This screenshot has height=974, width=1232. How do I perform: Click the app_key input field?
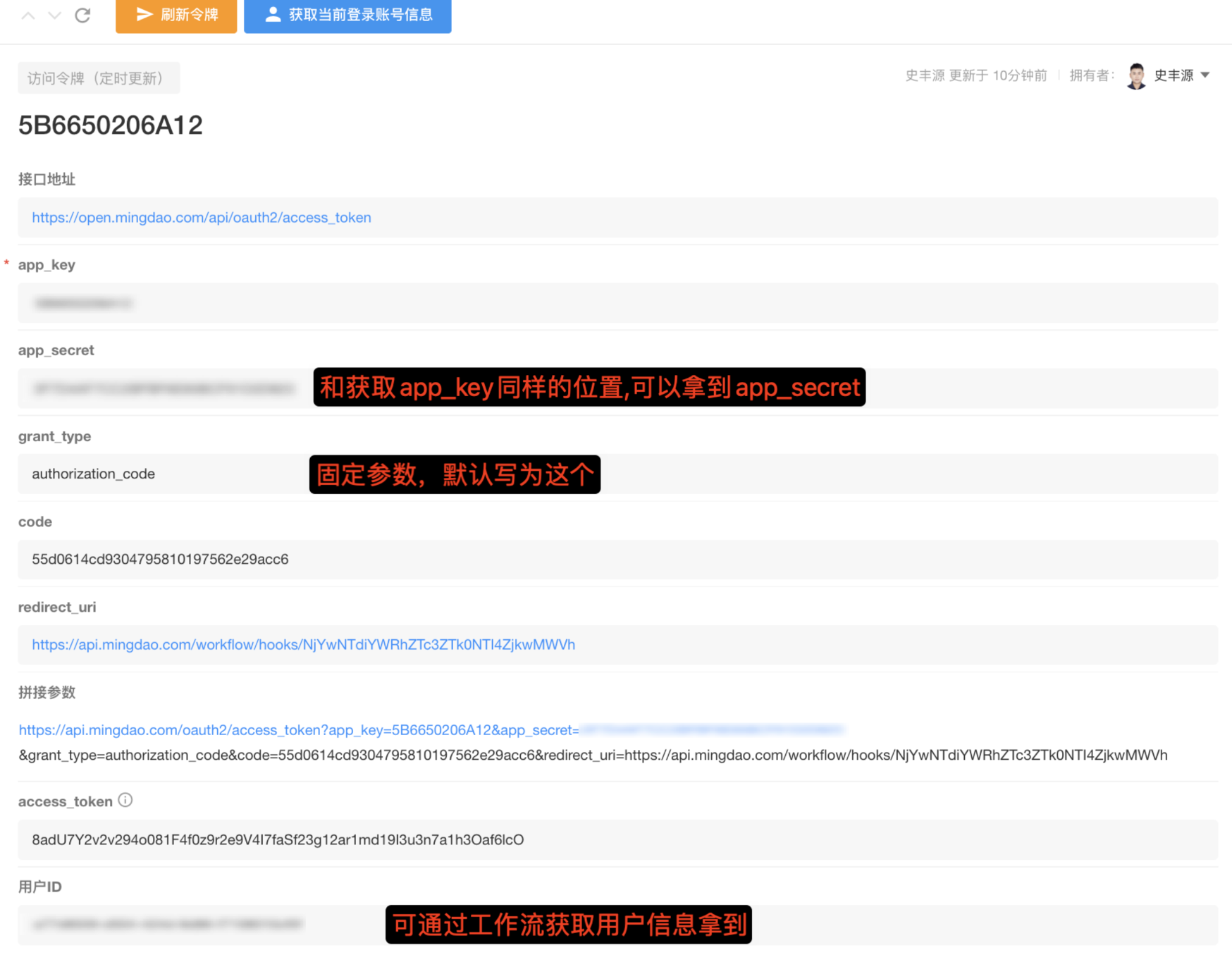617,303
